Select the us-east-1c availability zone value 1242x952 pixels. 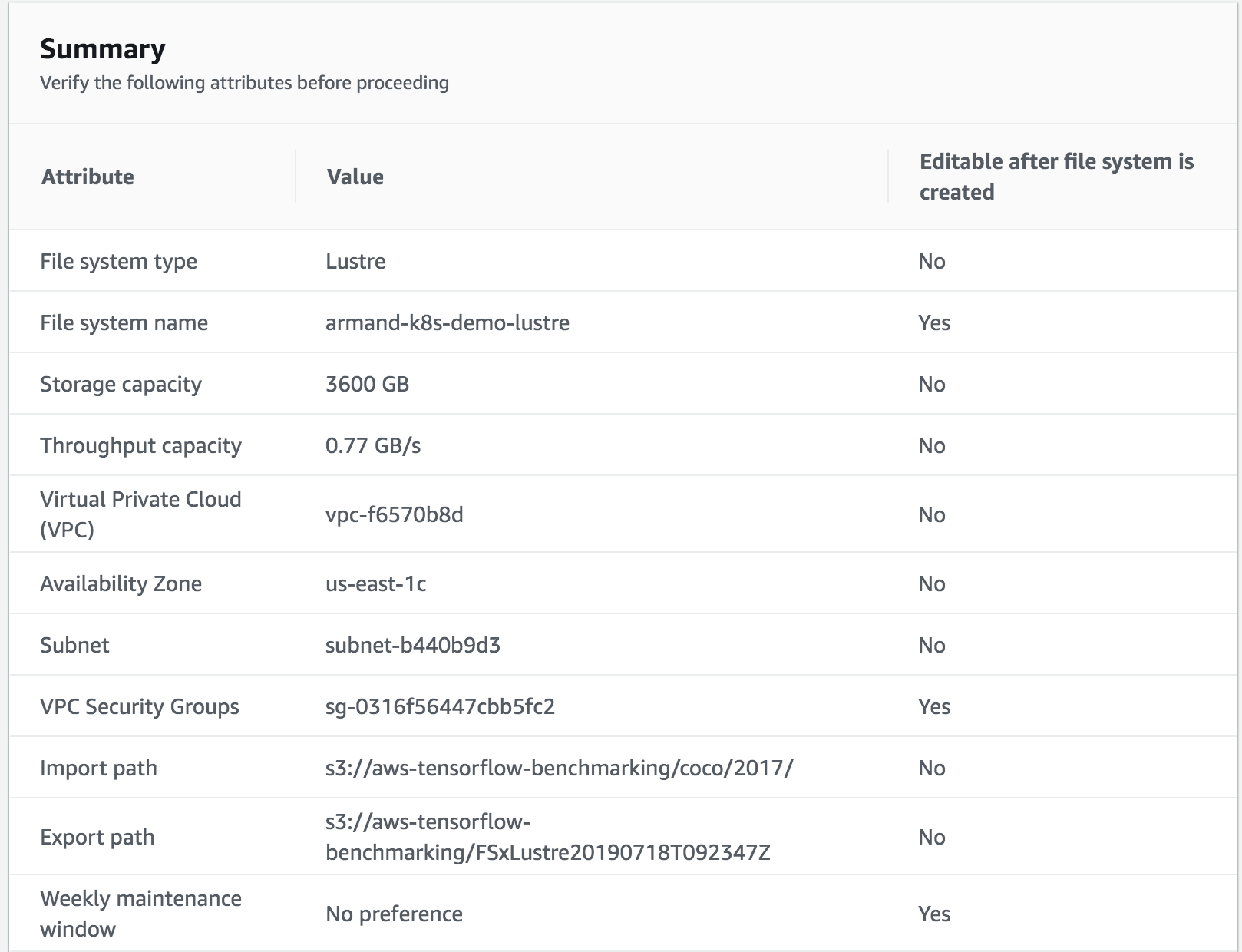coord(375,583)
